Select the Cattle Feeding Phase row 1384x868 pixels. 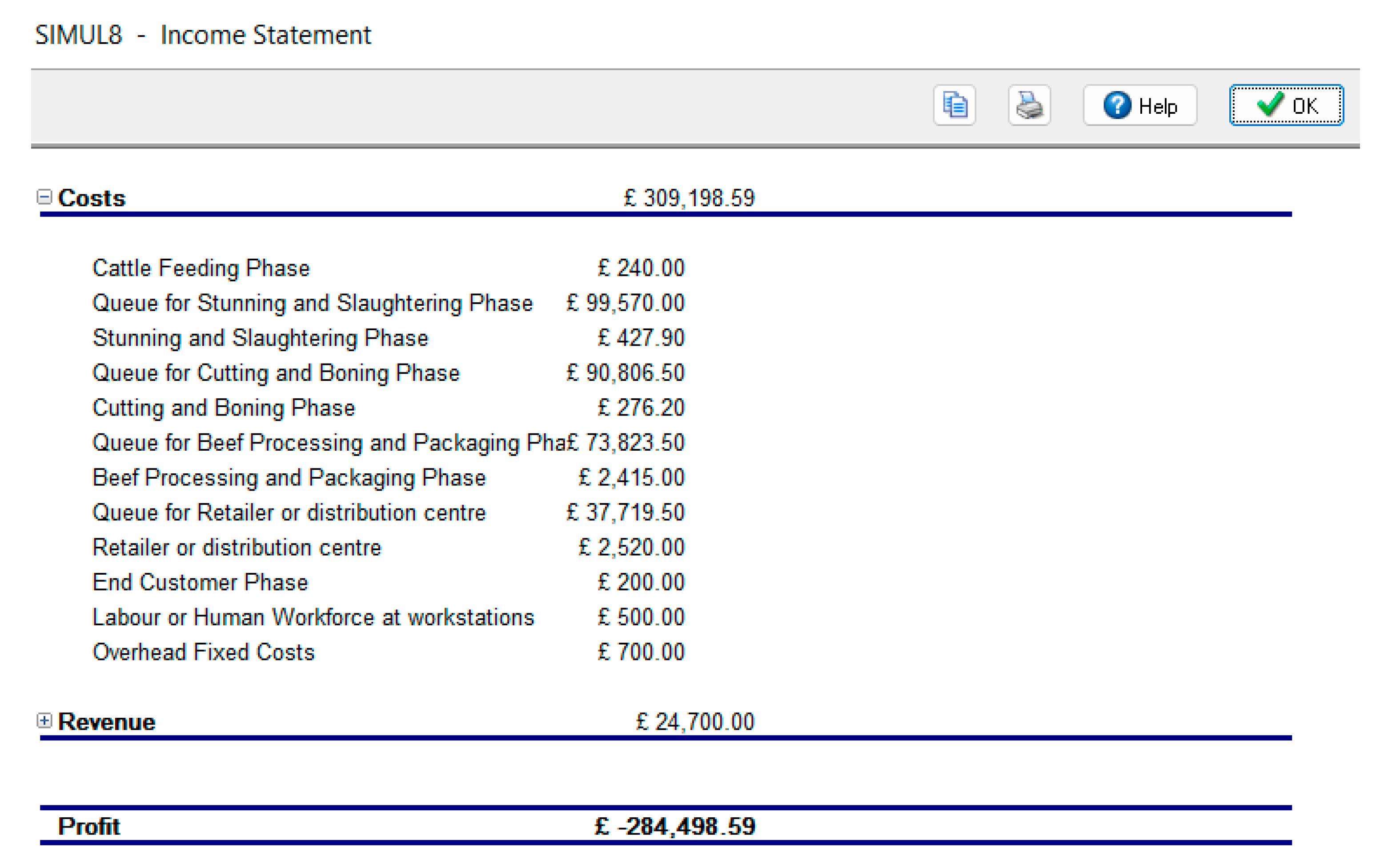tap(201, 268)
